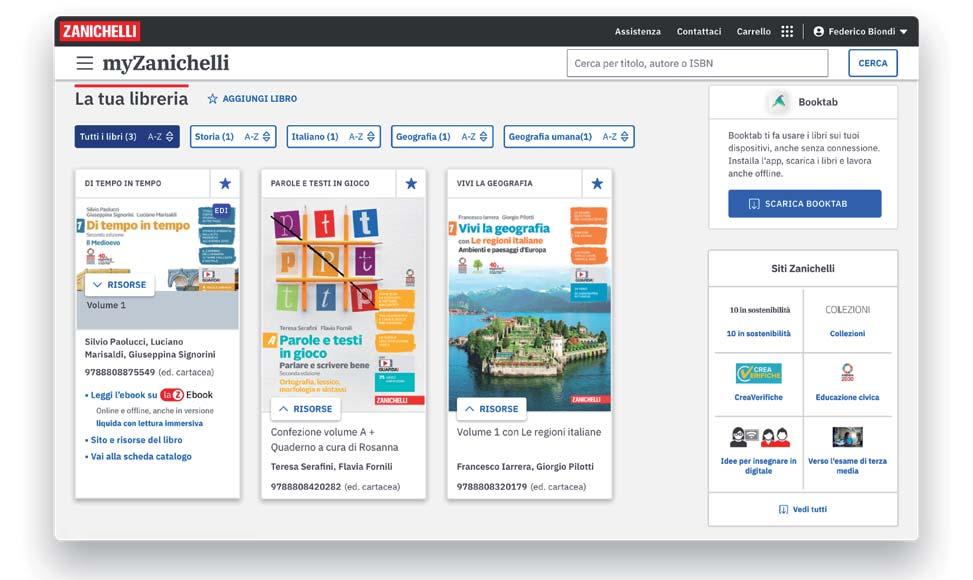Open the Federico Biondi account dropdown

860,32
